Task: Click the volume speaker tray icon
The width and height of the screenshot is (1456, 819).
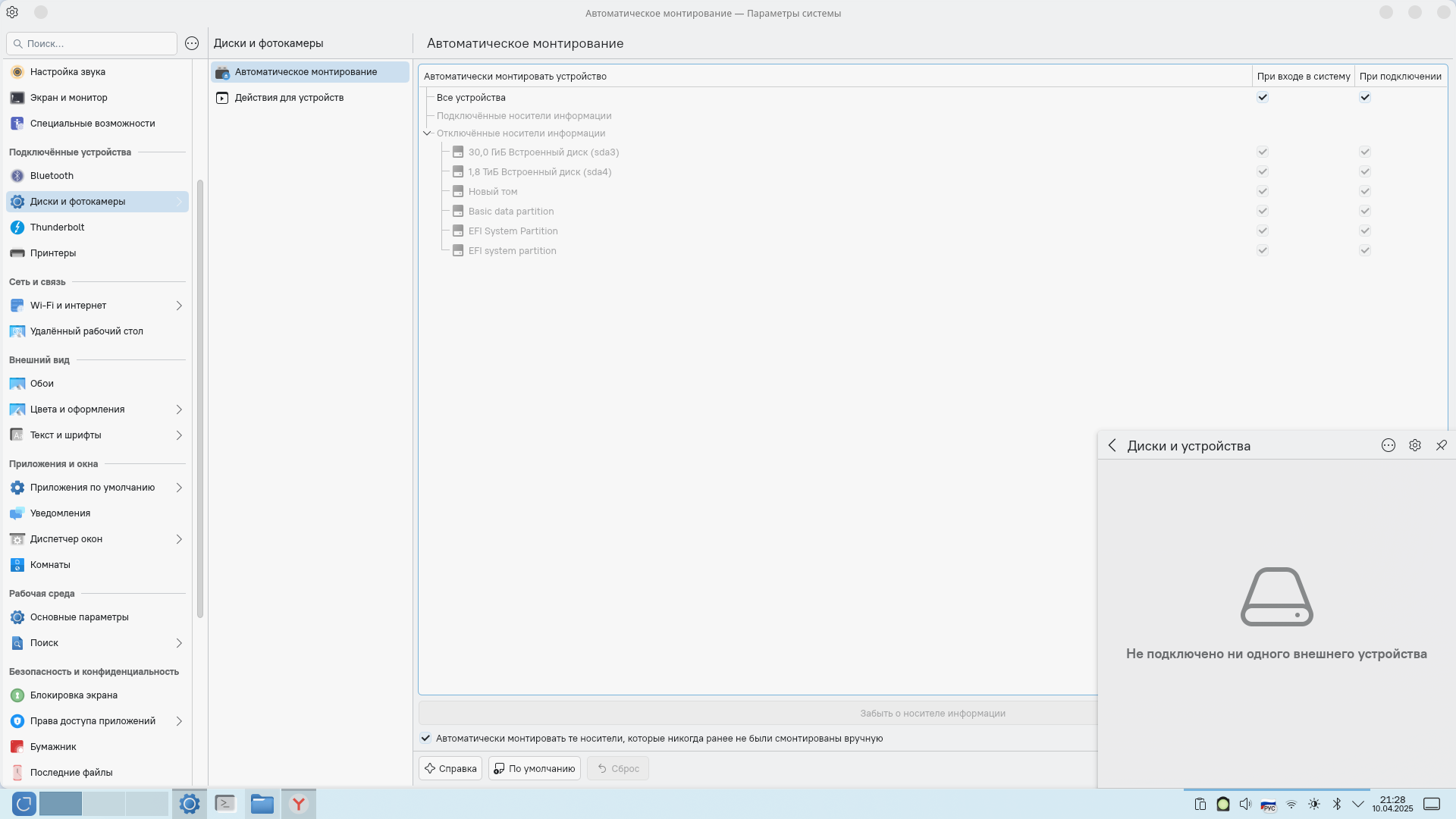Action: click(1245, 804)
